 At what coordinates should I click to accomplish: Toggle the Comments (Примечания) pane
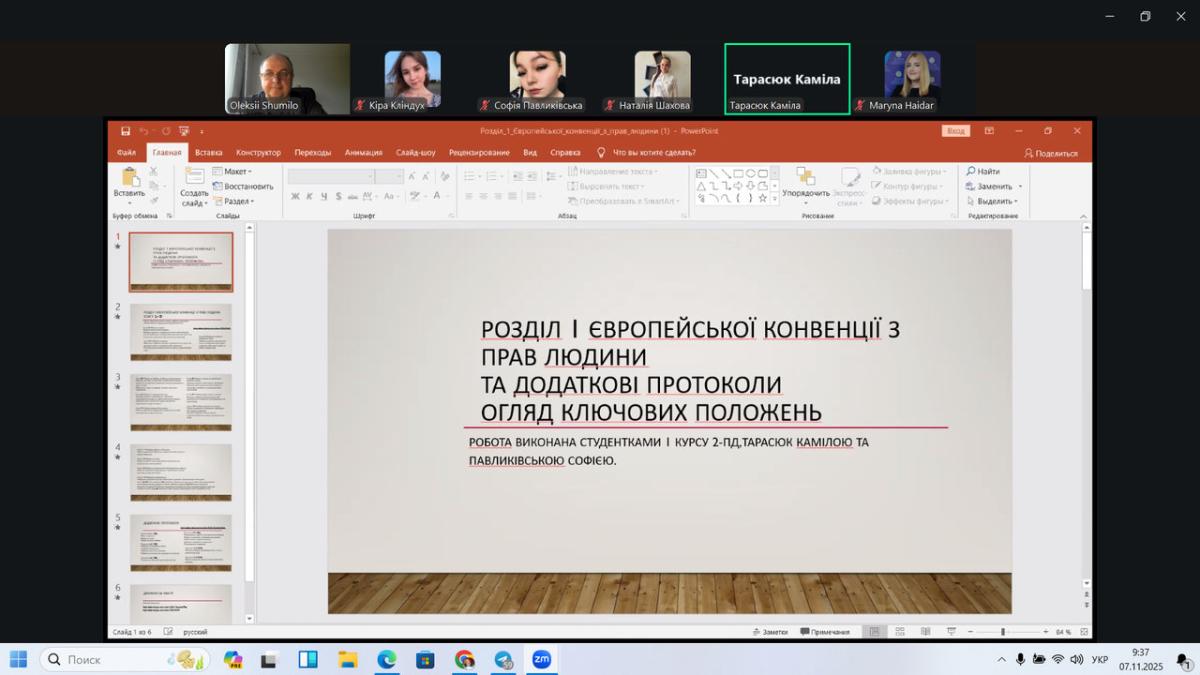tap(824, 632)
